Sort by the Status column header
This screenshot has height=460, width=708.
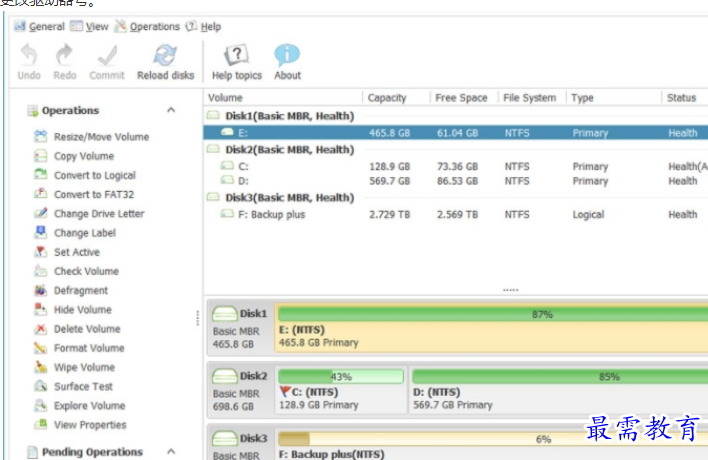pyautogui.click(x=685, y=98)
